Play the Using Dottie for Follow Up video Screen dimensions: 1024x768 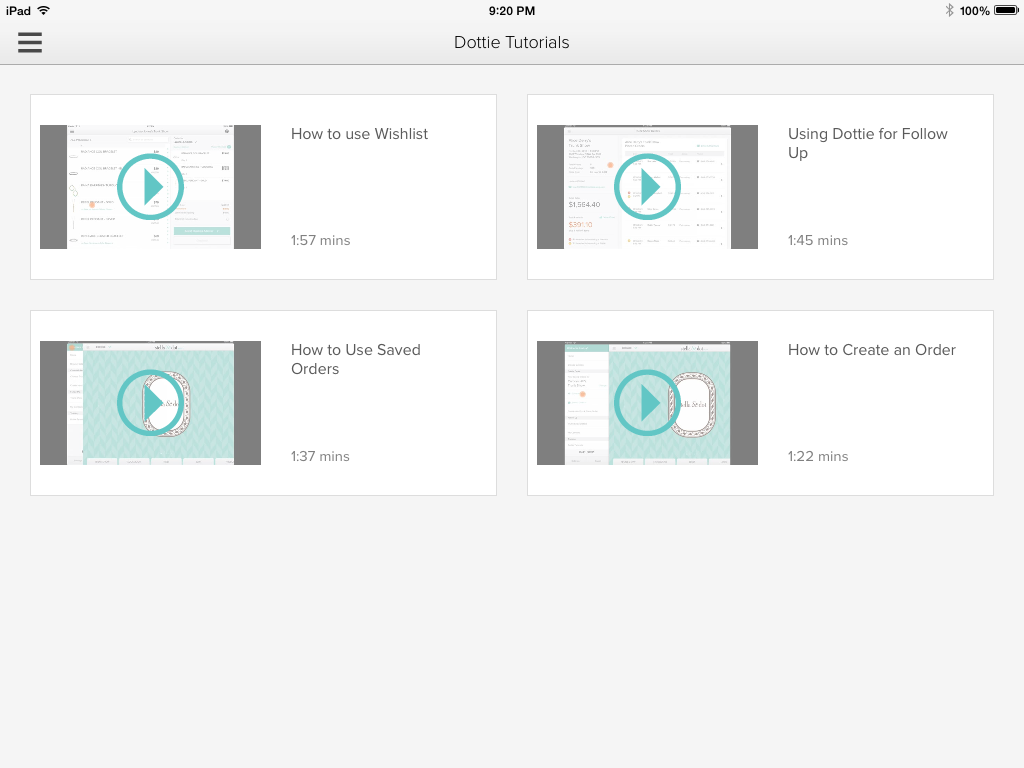coord(647,187)
